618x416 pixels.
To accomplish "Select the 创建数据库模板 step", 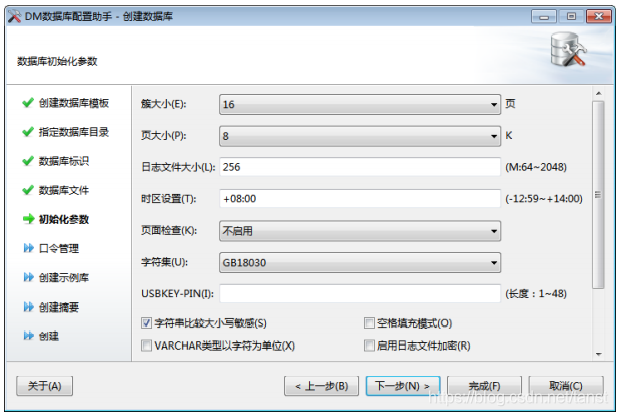I will [74, 103].
